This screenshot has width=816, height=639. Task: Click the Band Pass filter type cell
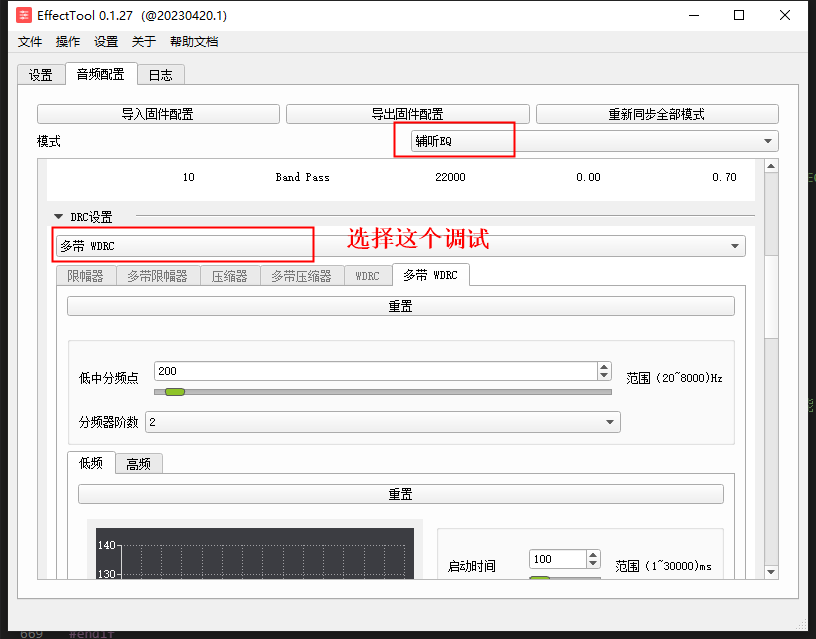(x=302, y=177)
